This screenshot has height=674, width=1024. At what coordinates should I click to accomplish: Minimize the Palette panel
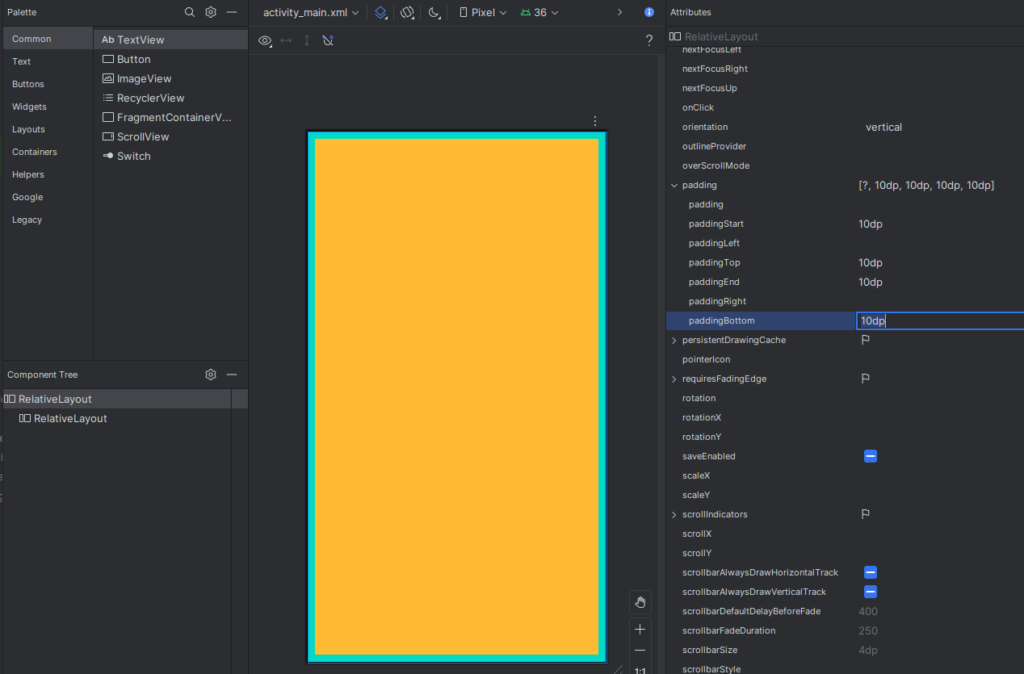click(232, 12)
